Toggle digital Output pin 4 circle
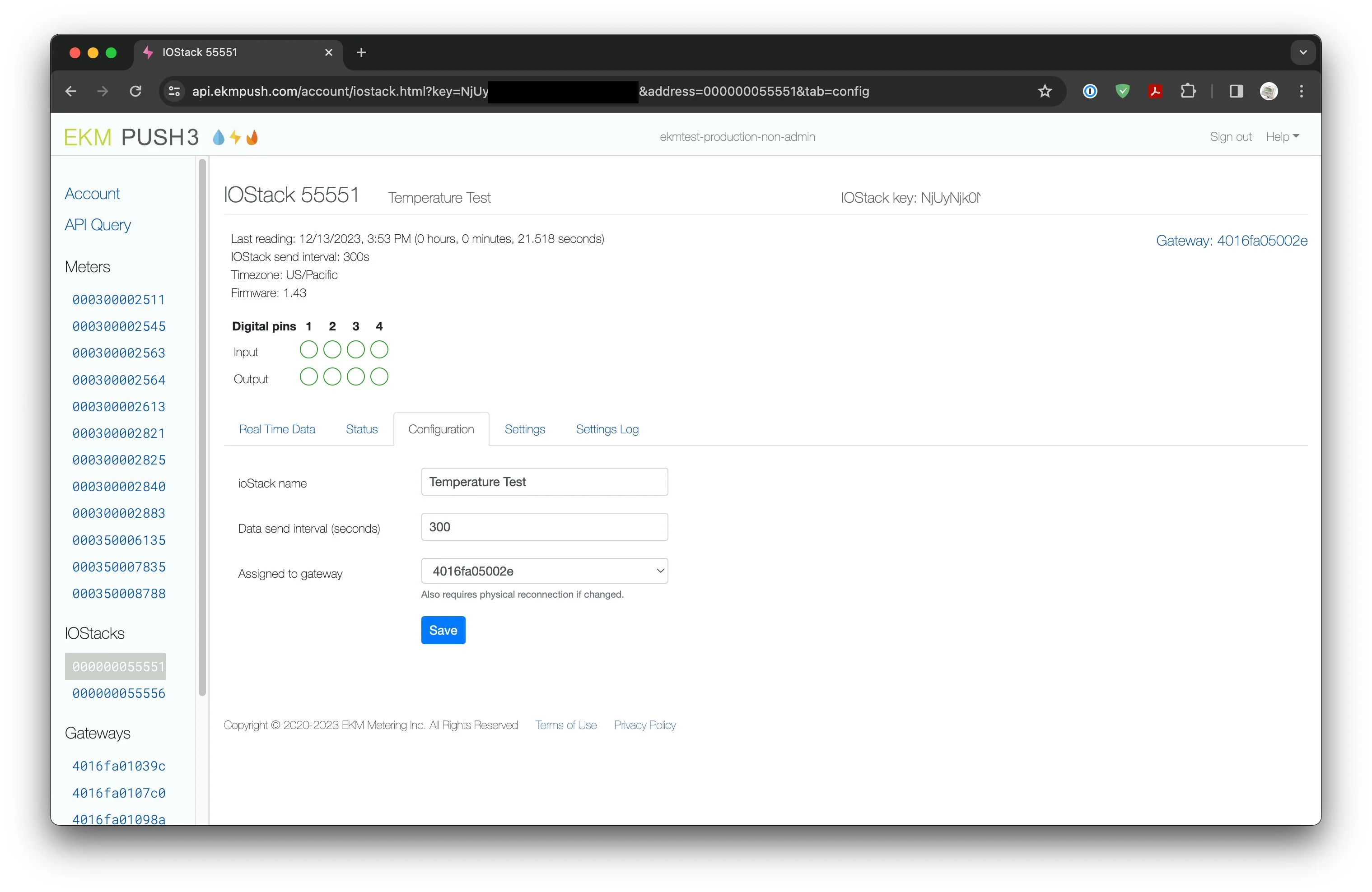This screenshot has height=892, width=1372. point(379,377)
